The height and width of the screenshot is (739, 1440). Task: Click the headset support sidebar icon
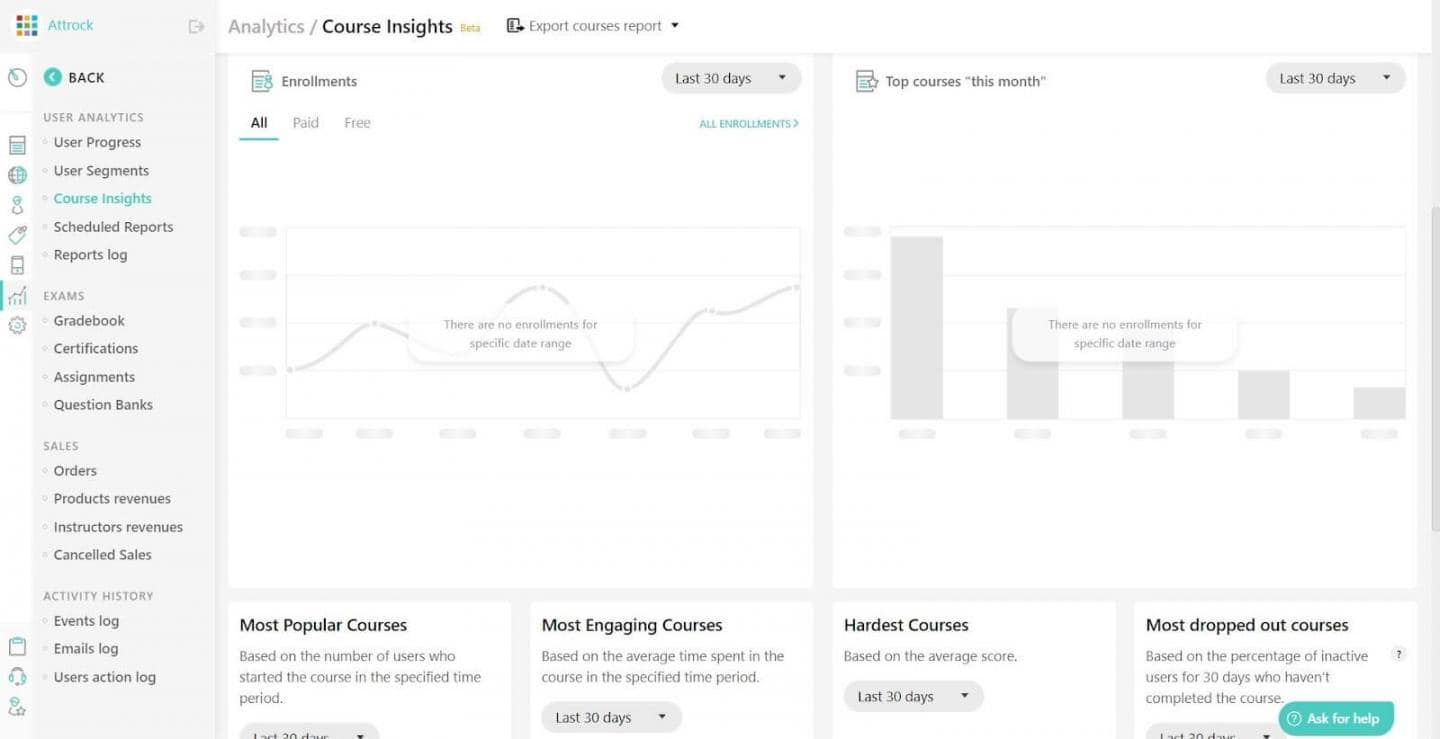point(17,677)
